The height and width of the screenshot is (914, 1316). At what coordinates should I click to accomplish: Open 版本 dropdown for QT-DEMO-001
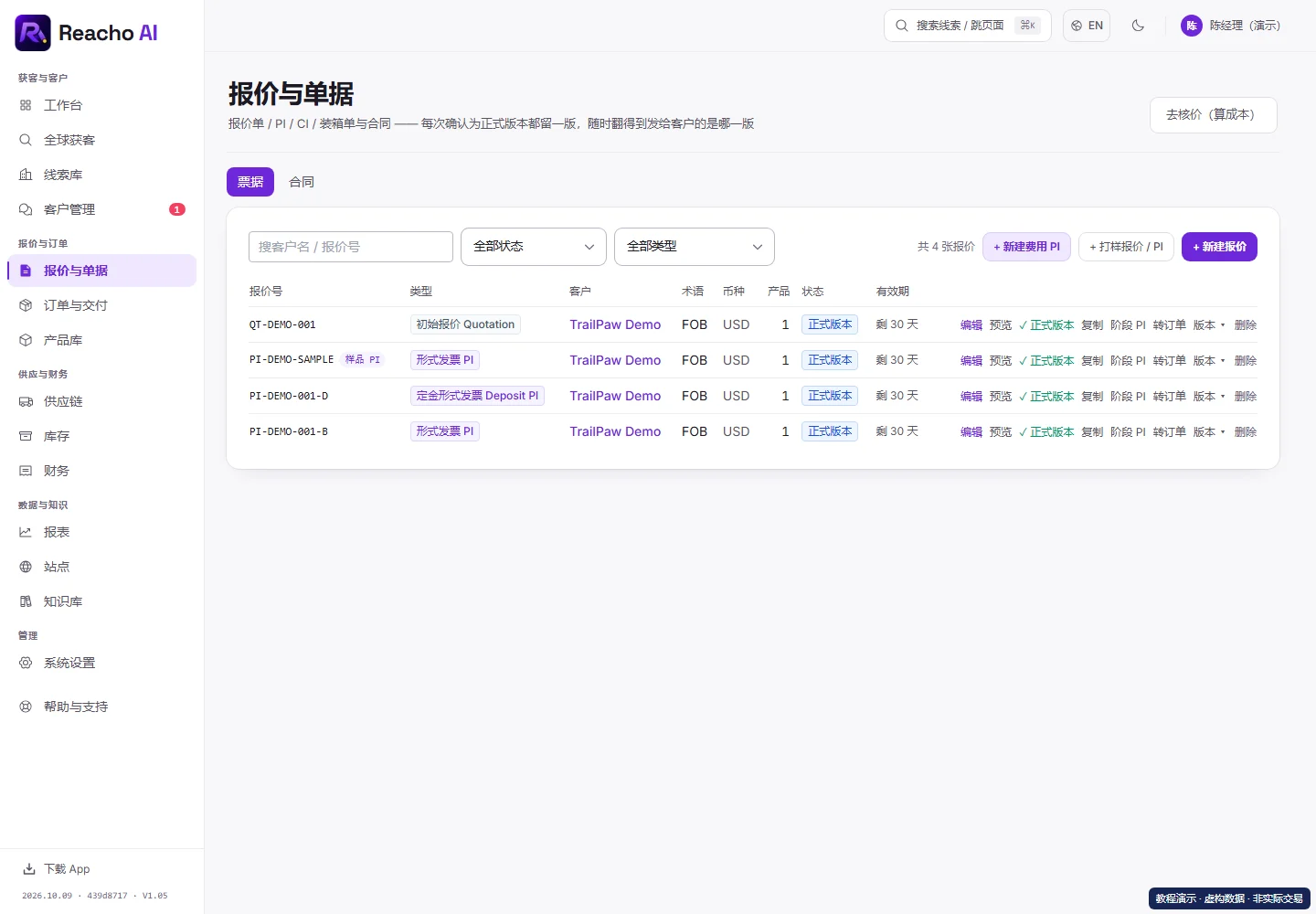1209,325
